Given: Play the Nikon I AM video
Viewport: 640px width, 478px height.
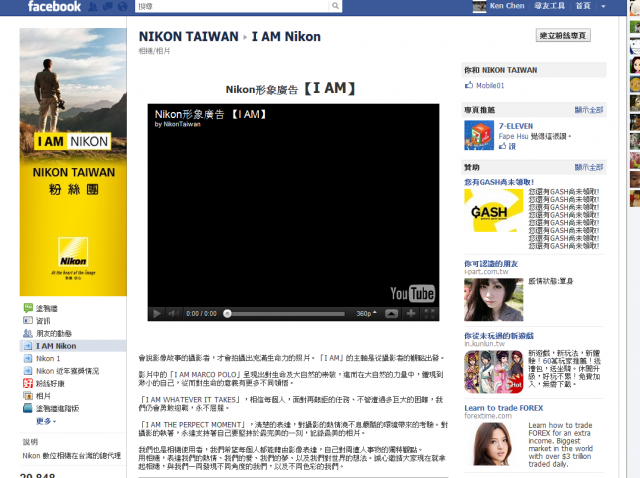Looking at the screenshot, I should (x=157, y=313).
